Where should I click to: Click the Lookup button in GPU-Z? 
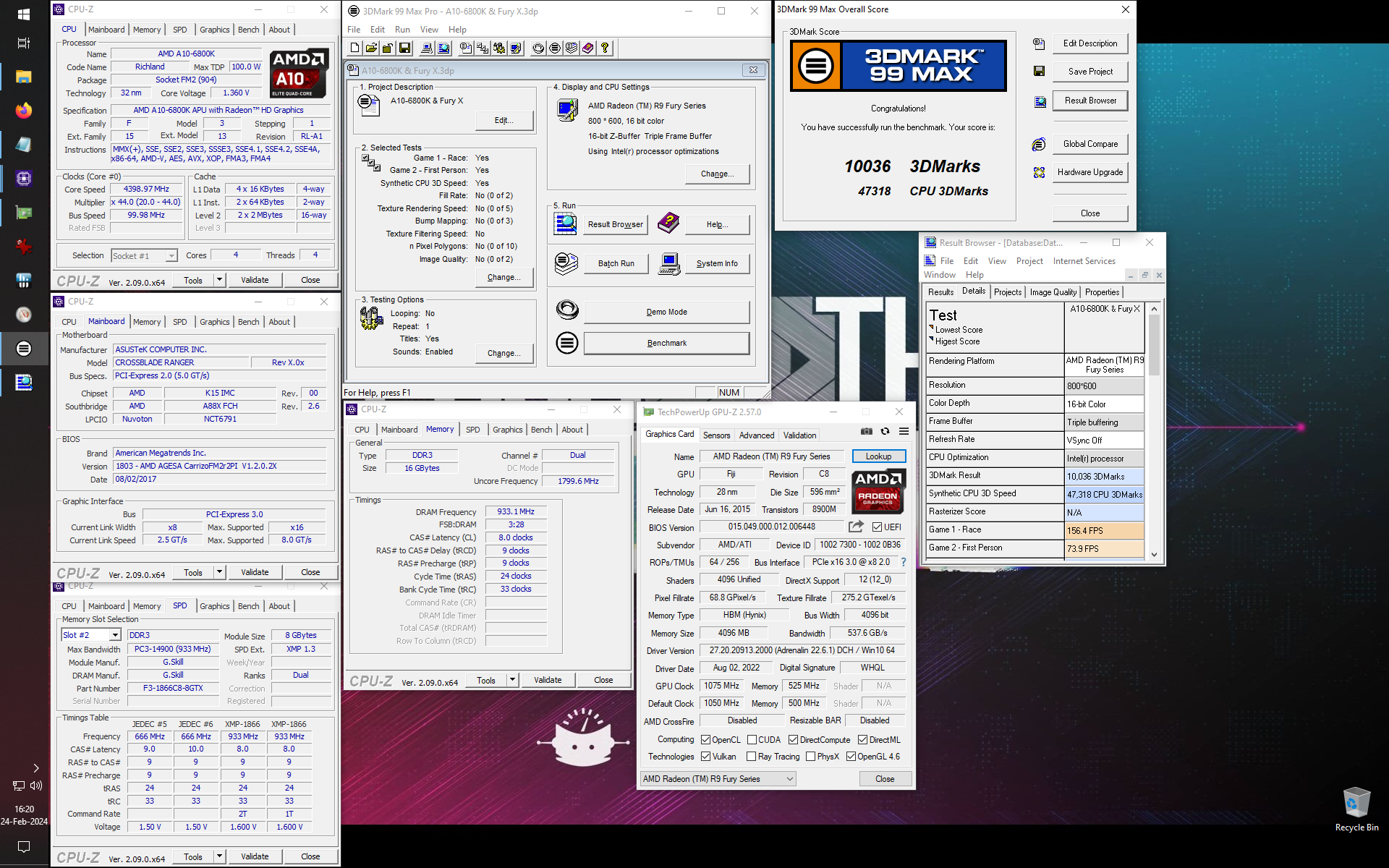pyautogui.click(x=878, y=456)
